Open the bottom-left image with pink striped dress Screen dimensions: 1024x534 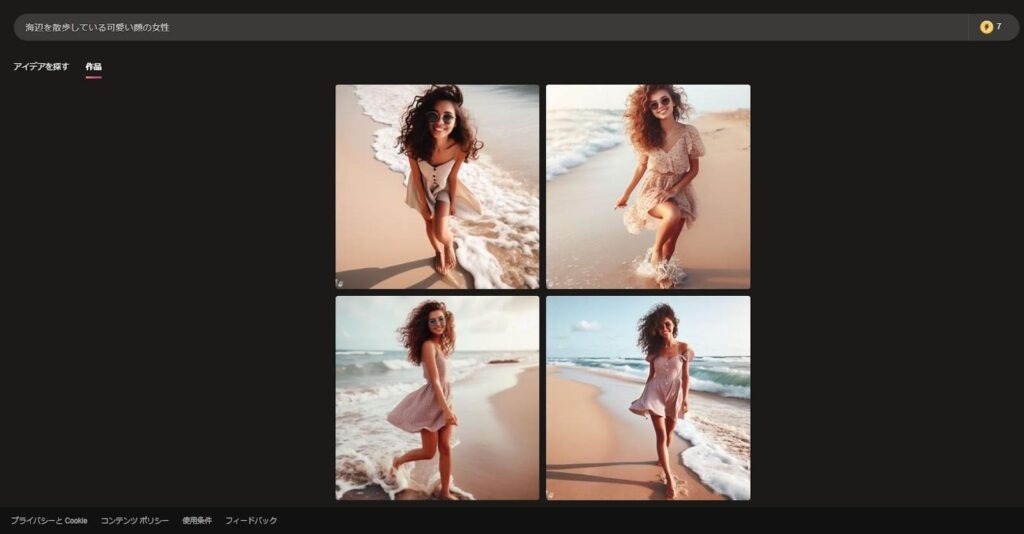tap(437, 397)
